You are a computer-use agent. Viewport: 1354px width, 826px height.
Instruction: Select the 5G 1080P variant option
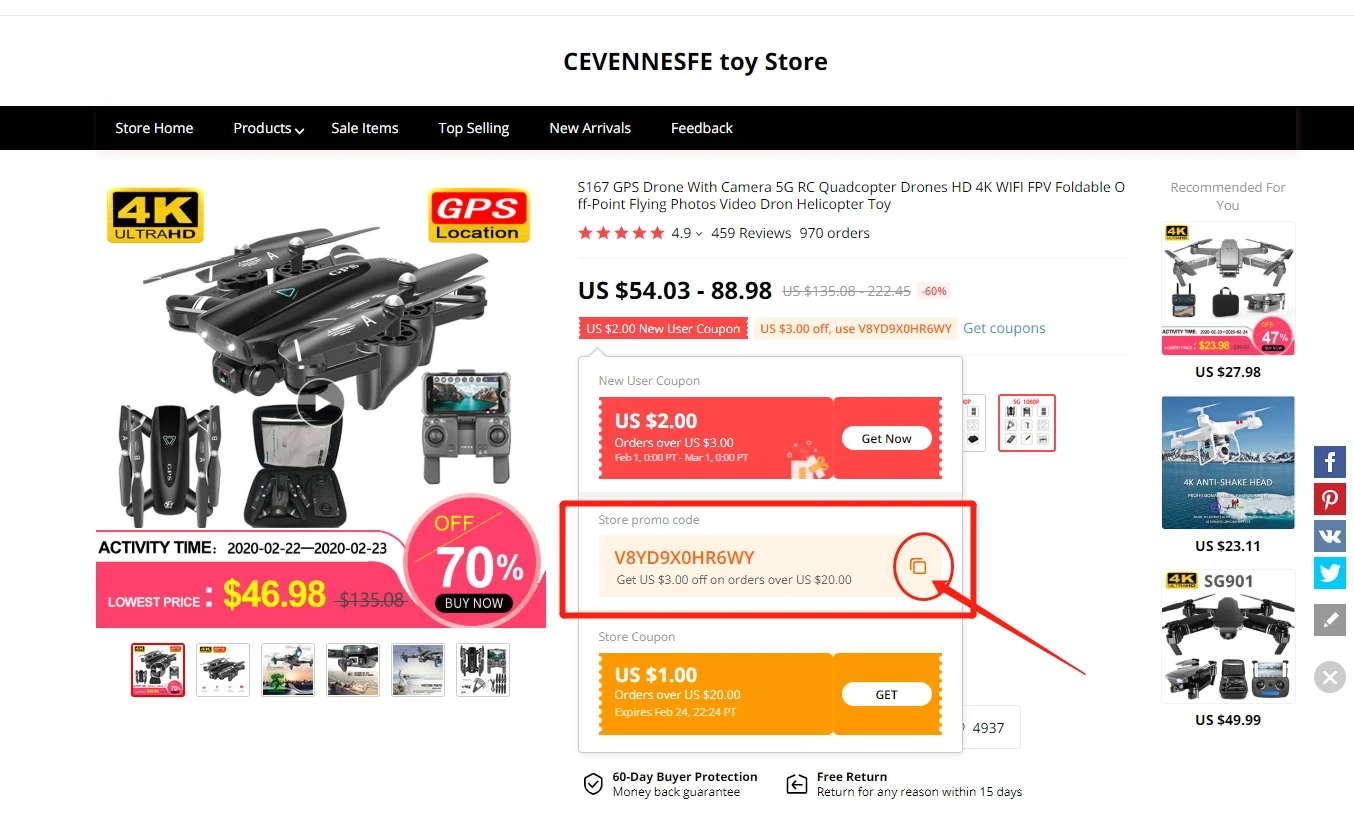pos(1027,423)
